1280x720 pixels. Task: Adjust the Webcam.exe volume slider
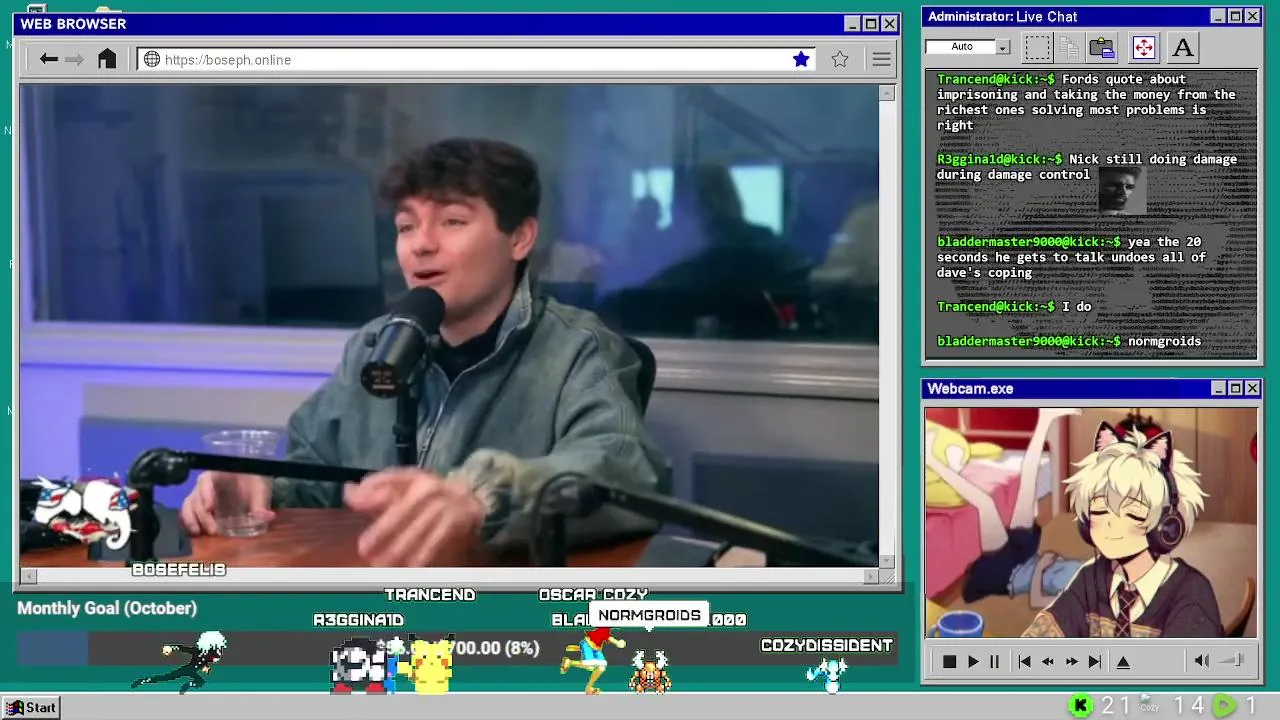tap(1232, 660)
